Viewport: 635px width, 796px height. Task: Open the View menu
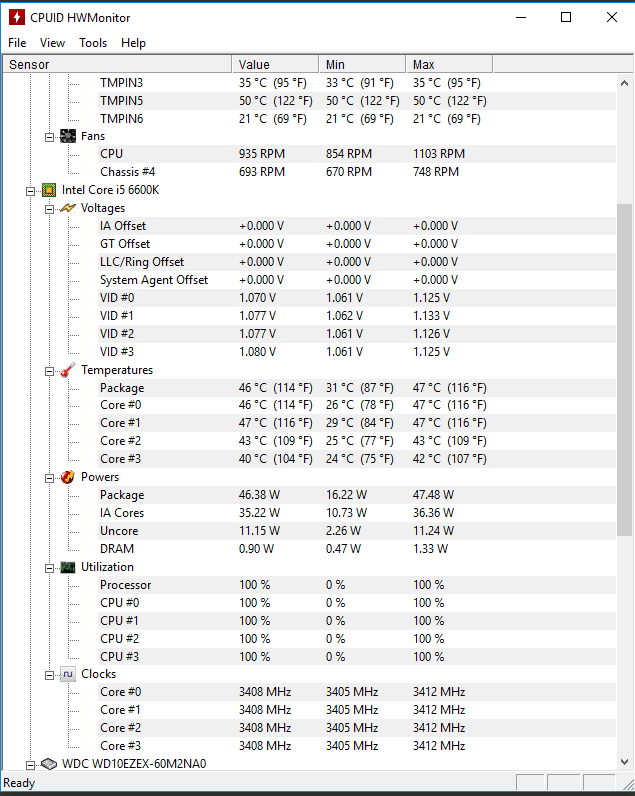(x=52, y=43)
